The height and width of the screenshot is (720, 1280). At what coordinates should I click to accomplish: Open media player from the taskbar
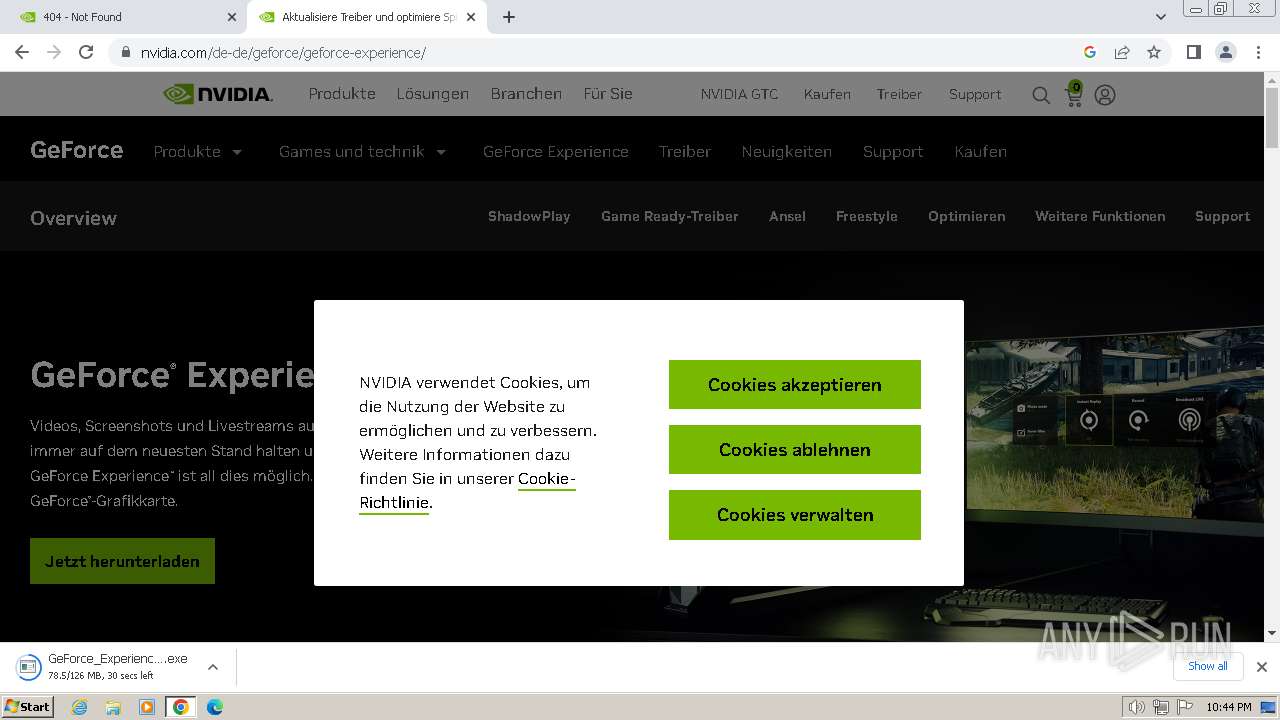pos(147,707)
